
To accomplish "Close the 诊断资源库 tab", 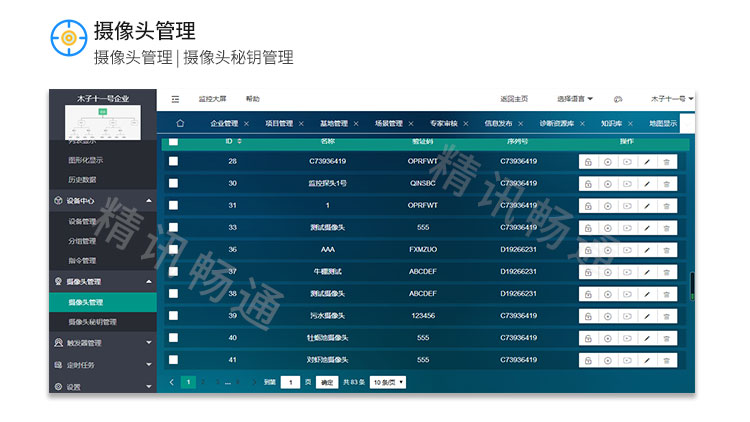I will click(582, 123).
